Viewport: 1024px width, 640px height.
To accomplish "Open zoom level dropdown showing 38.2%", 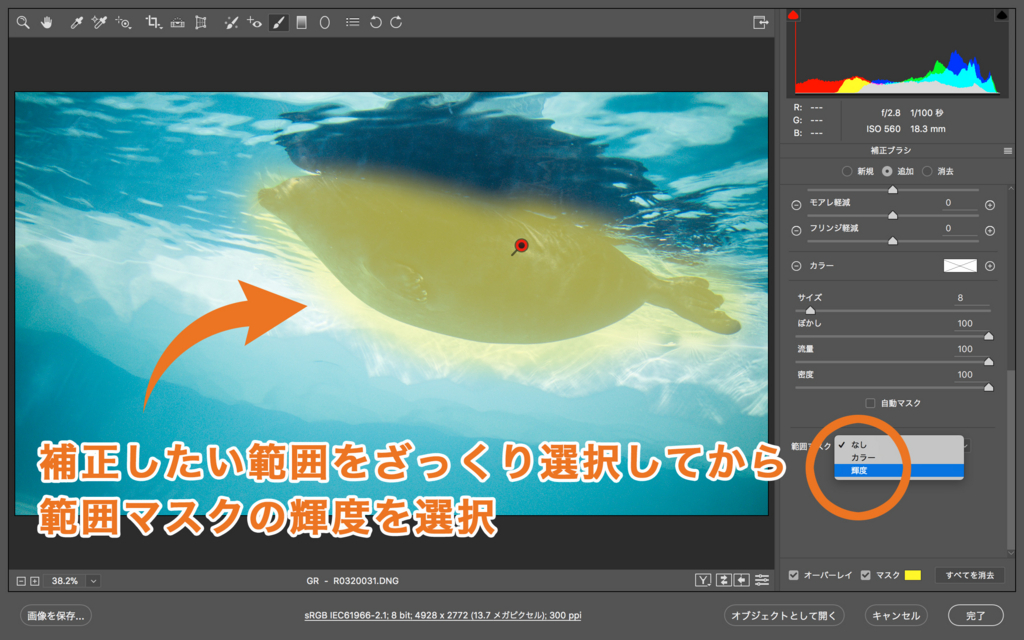I will click(x=93, y=581).
